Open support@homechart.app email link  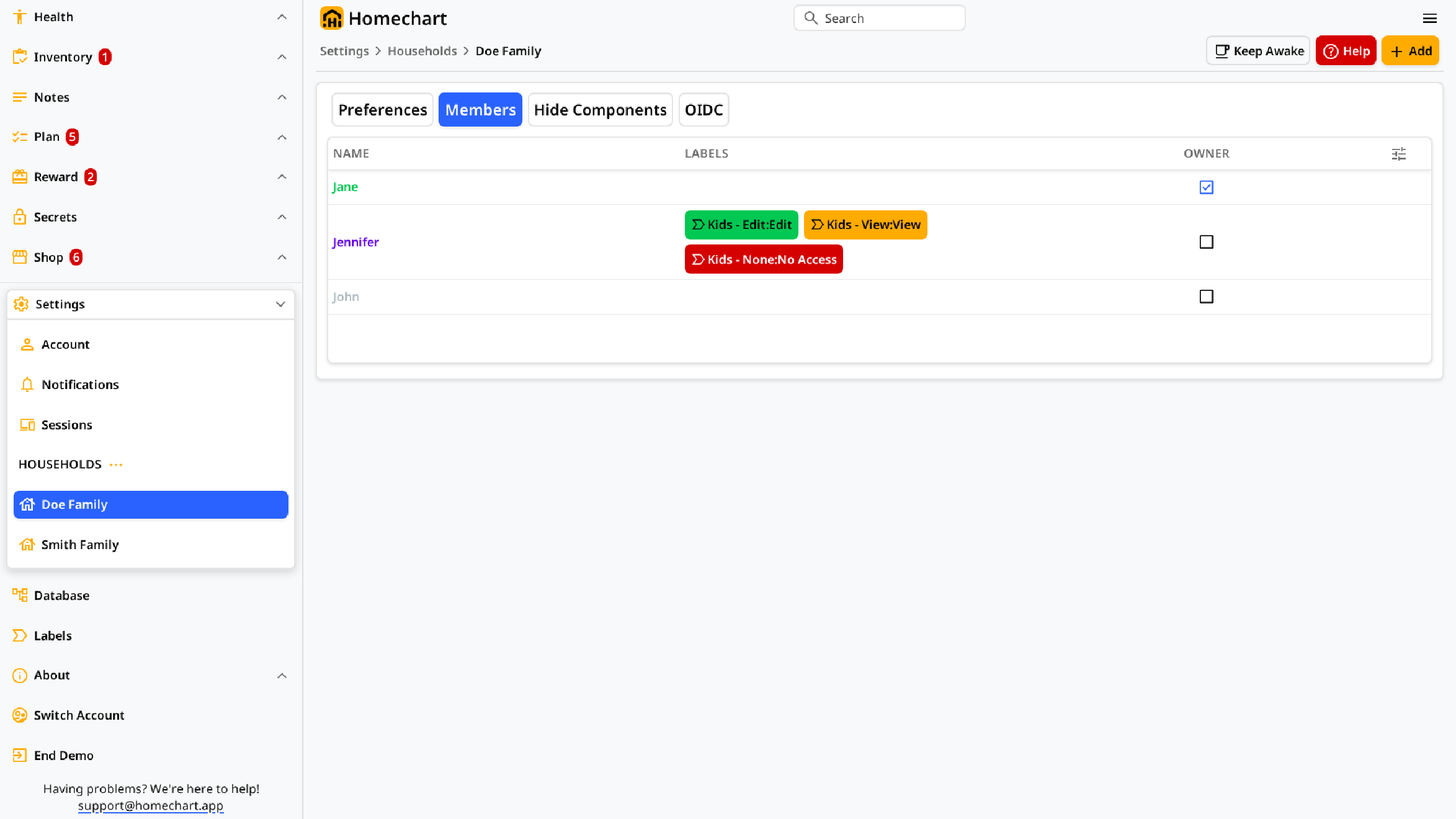(x=151, y=805)
